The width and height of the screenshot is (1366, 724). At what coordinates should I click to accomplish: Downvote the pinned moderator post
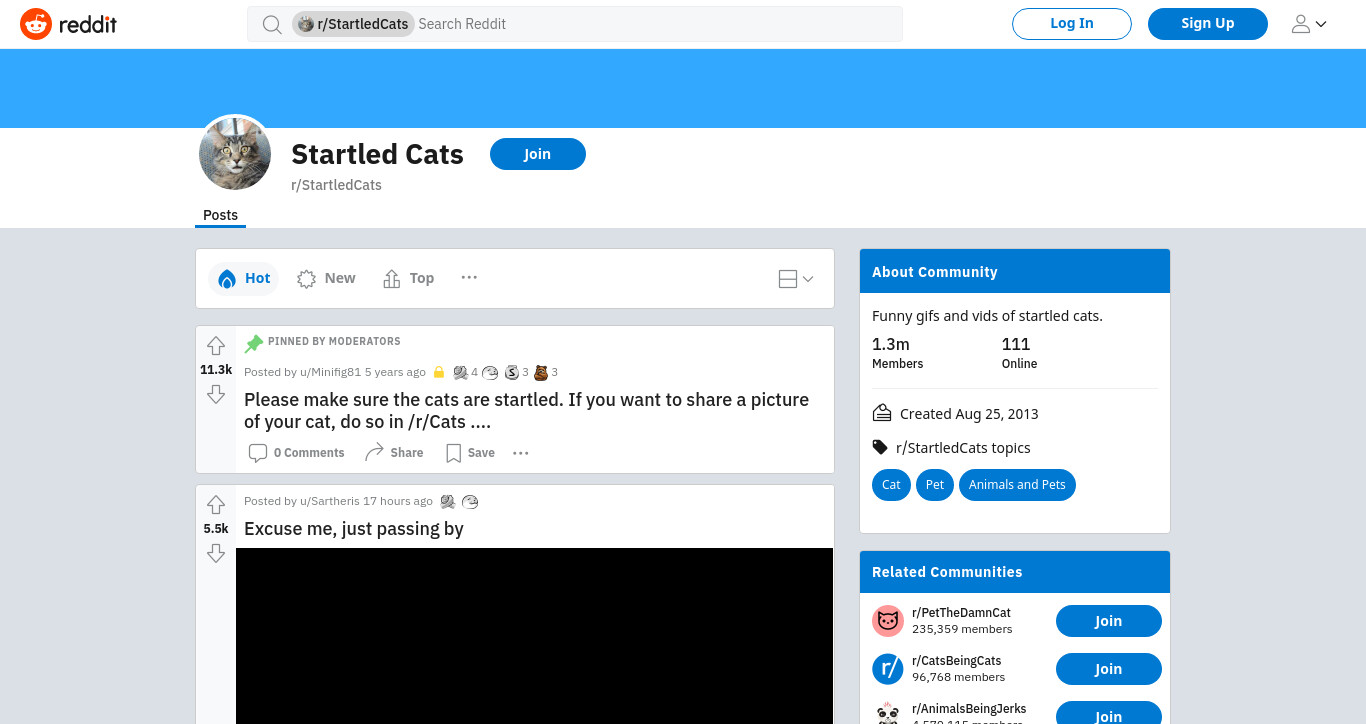pyautogui.click(x=216, y=395)
